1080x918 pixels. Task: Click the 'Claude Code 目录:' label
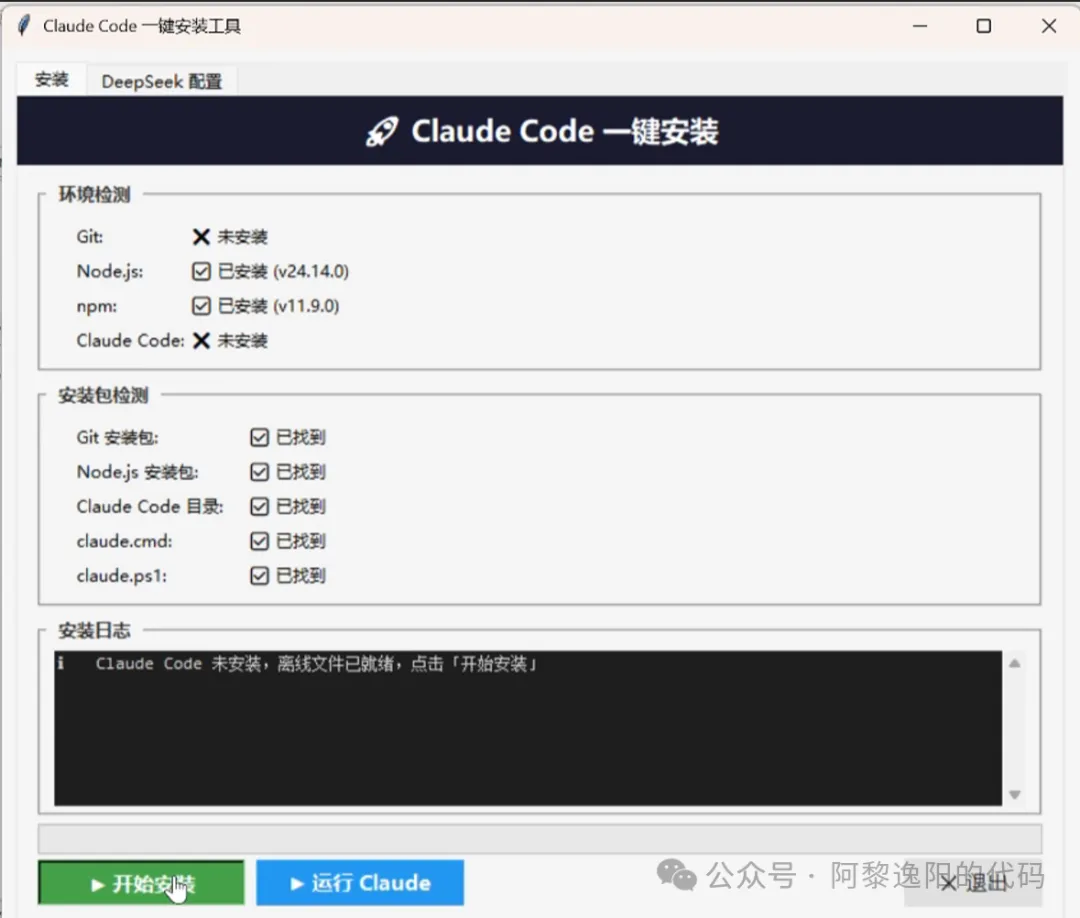150,506
